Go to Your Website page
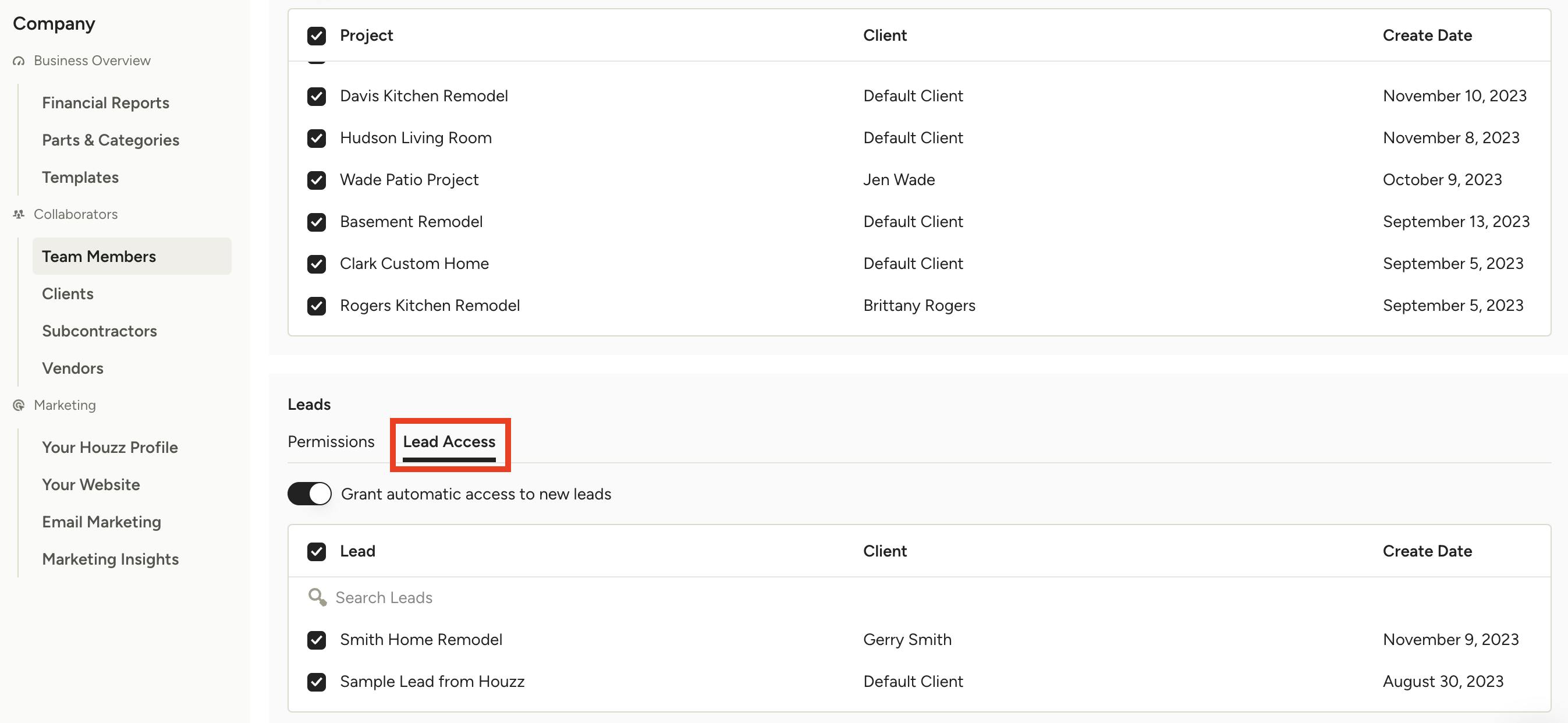The height and width of the screenshot is (723, 1568). pyautogui.click(x=91, y=484)
